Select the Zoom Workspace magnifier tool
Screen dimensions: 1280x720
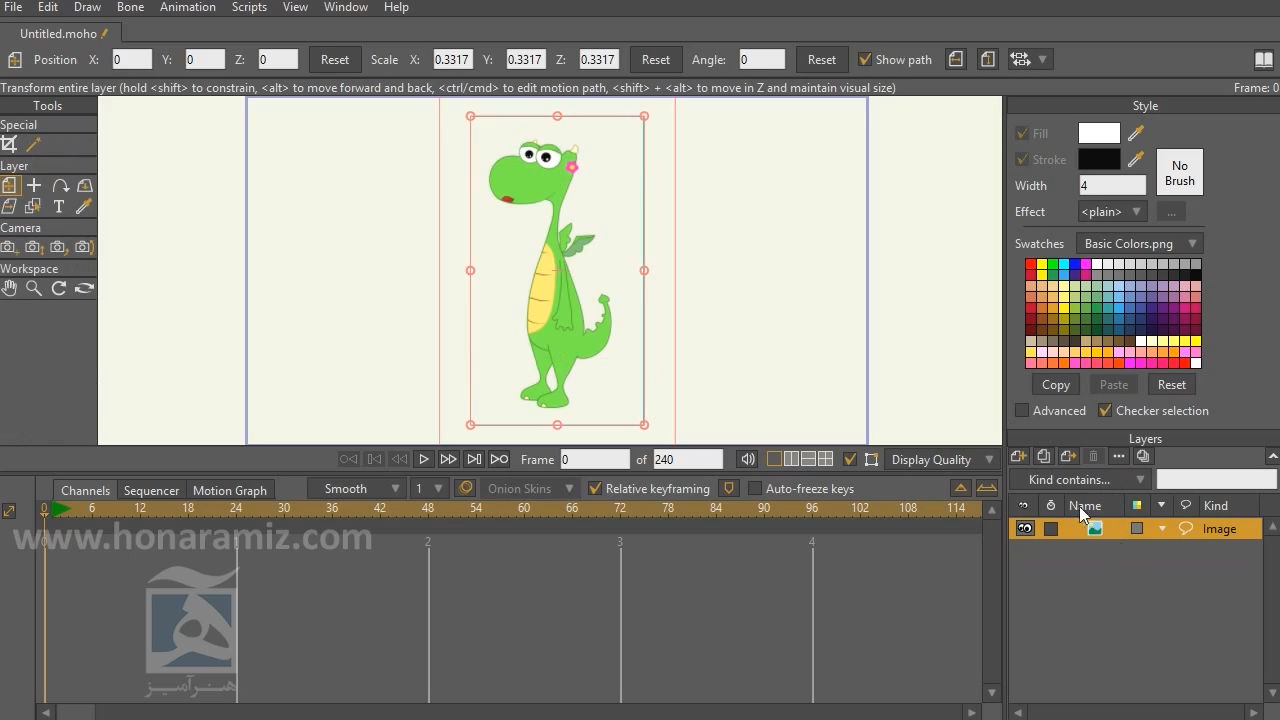coord(34,288)
